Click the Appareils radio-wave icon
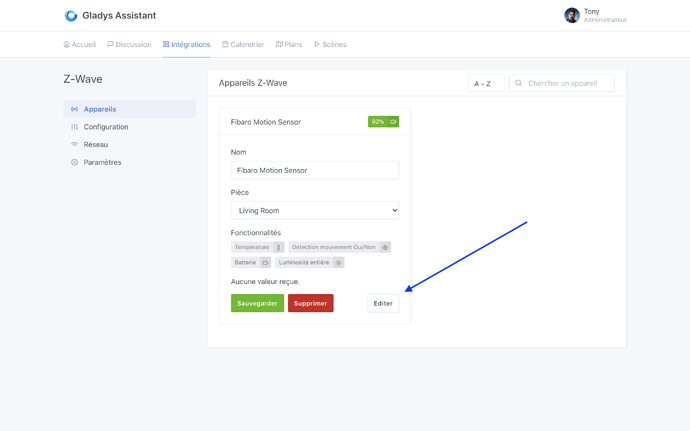 [74, 109]
